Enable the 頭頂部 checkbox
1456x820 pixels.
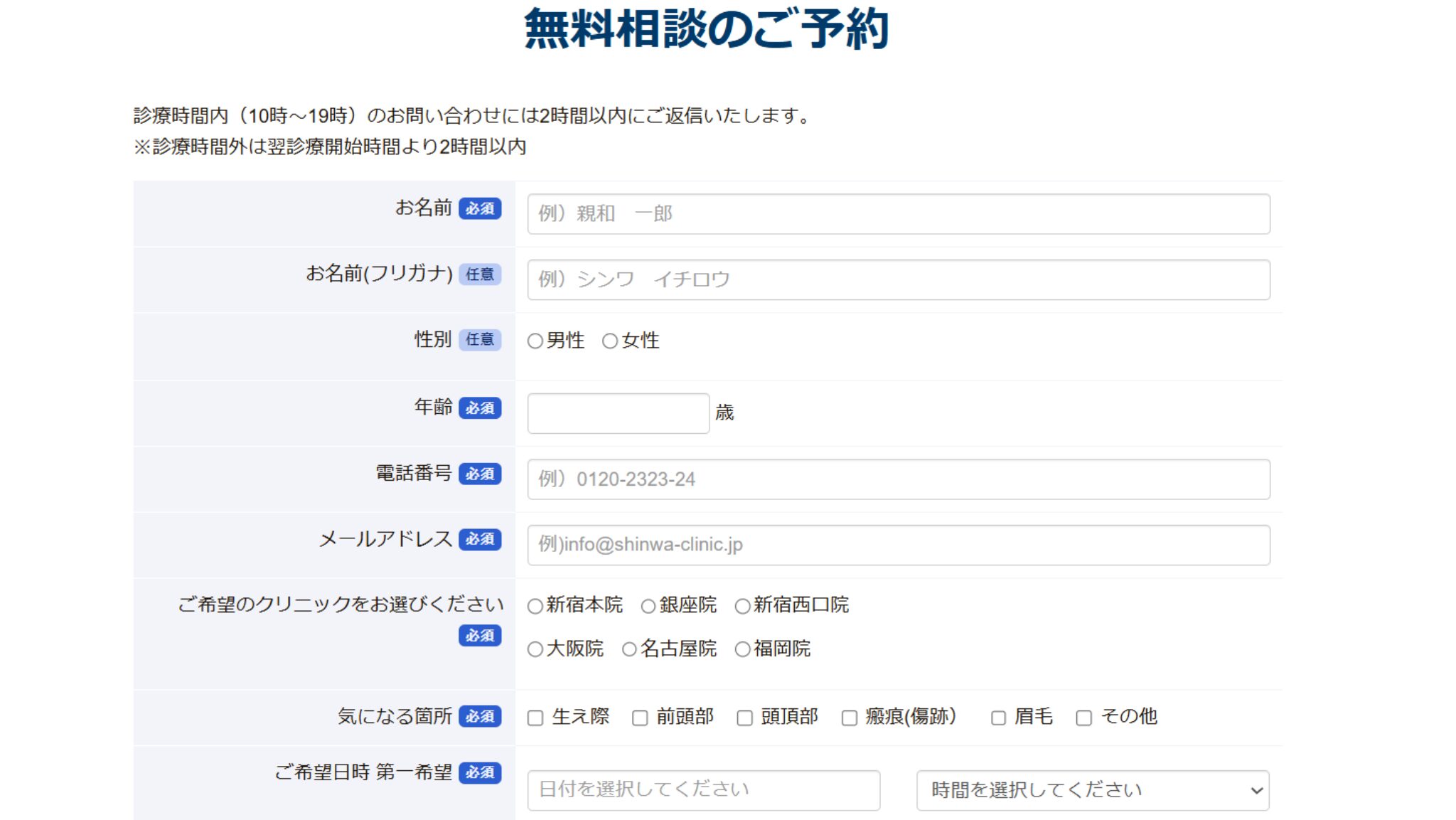pyautogui.click(x=744, y=718)
